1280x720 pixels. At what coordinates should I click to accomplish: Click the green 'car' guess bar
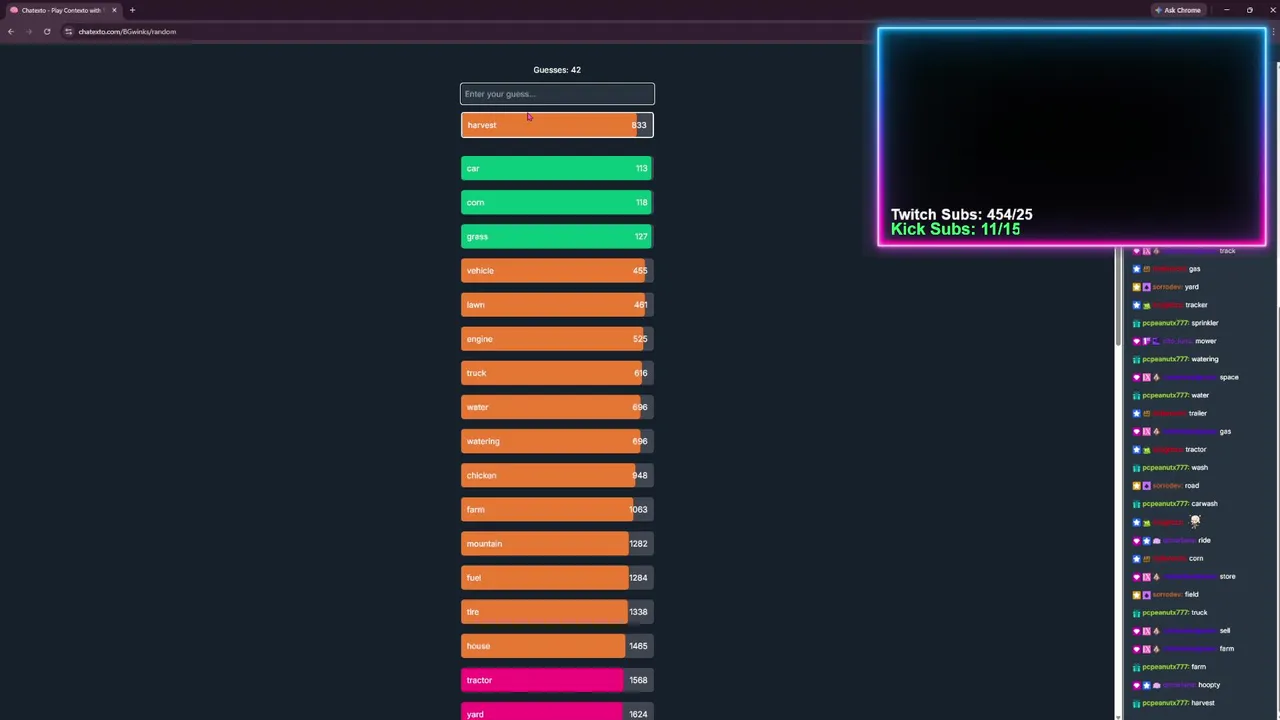tap(557, 168)
